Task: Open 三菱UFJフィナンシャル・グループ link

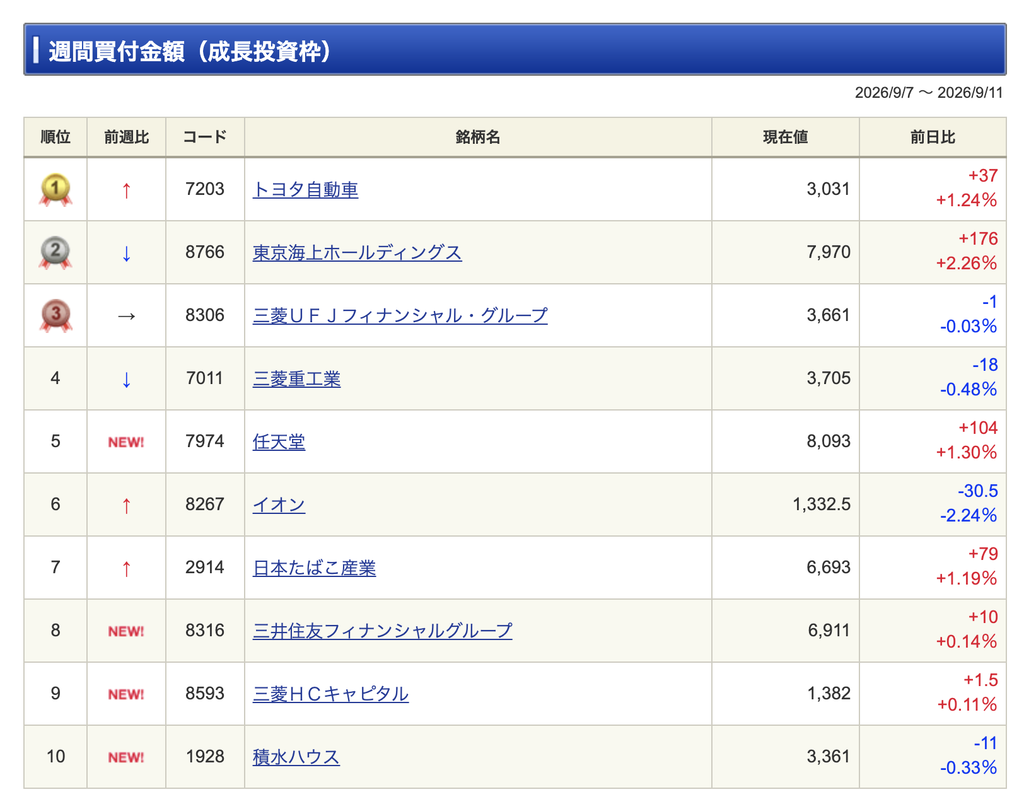Action: 400,316
